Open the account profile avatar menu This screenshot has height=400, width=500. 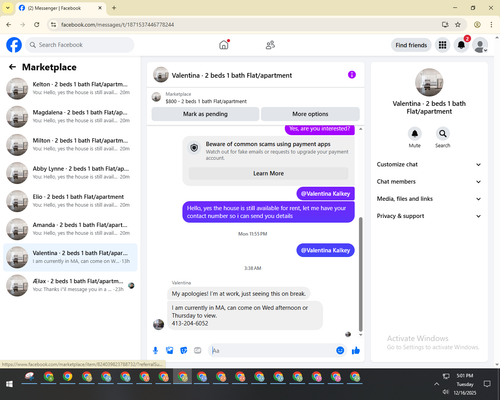pyautogui.click(x=480, y=45)
